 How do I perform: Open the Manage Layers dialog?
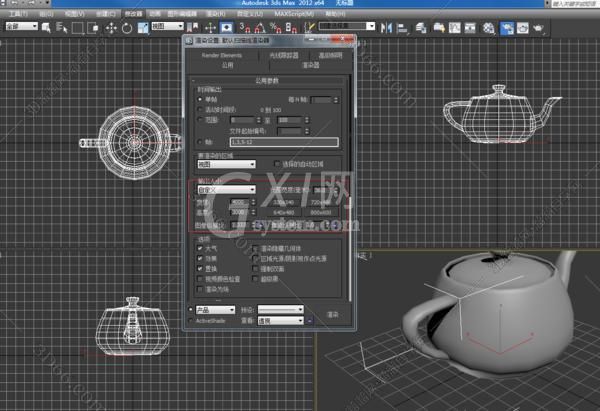[x=421, y=28]
